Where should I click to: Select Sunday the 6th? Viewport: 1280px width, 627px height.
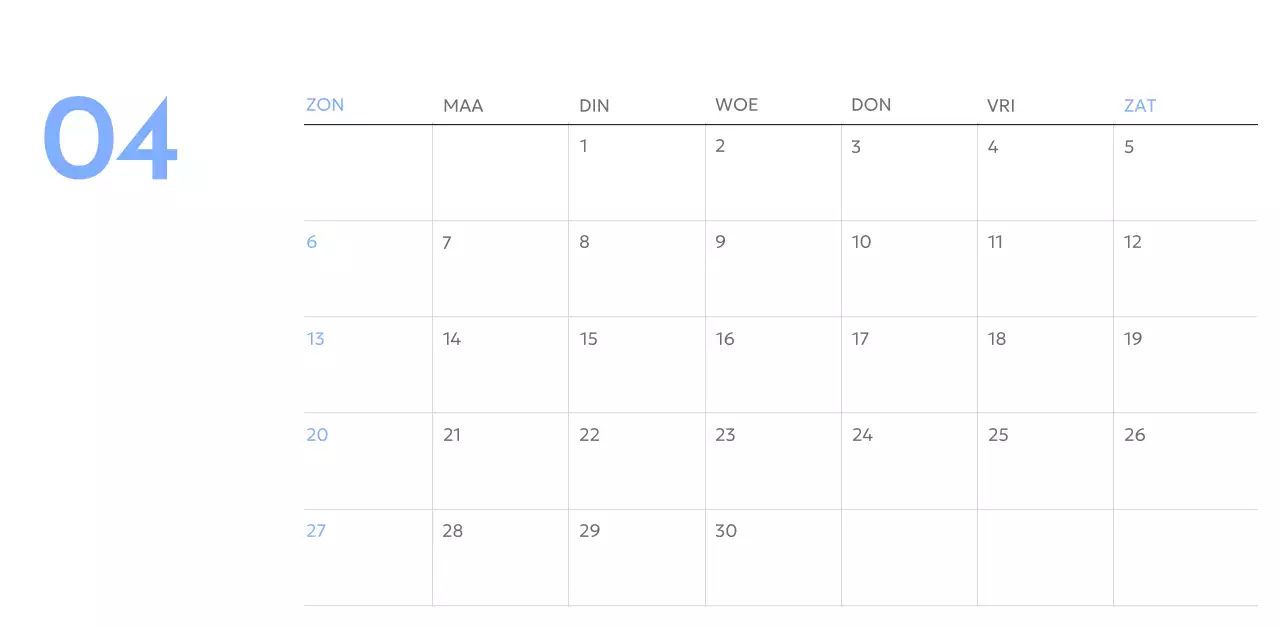click(312, 242)
